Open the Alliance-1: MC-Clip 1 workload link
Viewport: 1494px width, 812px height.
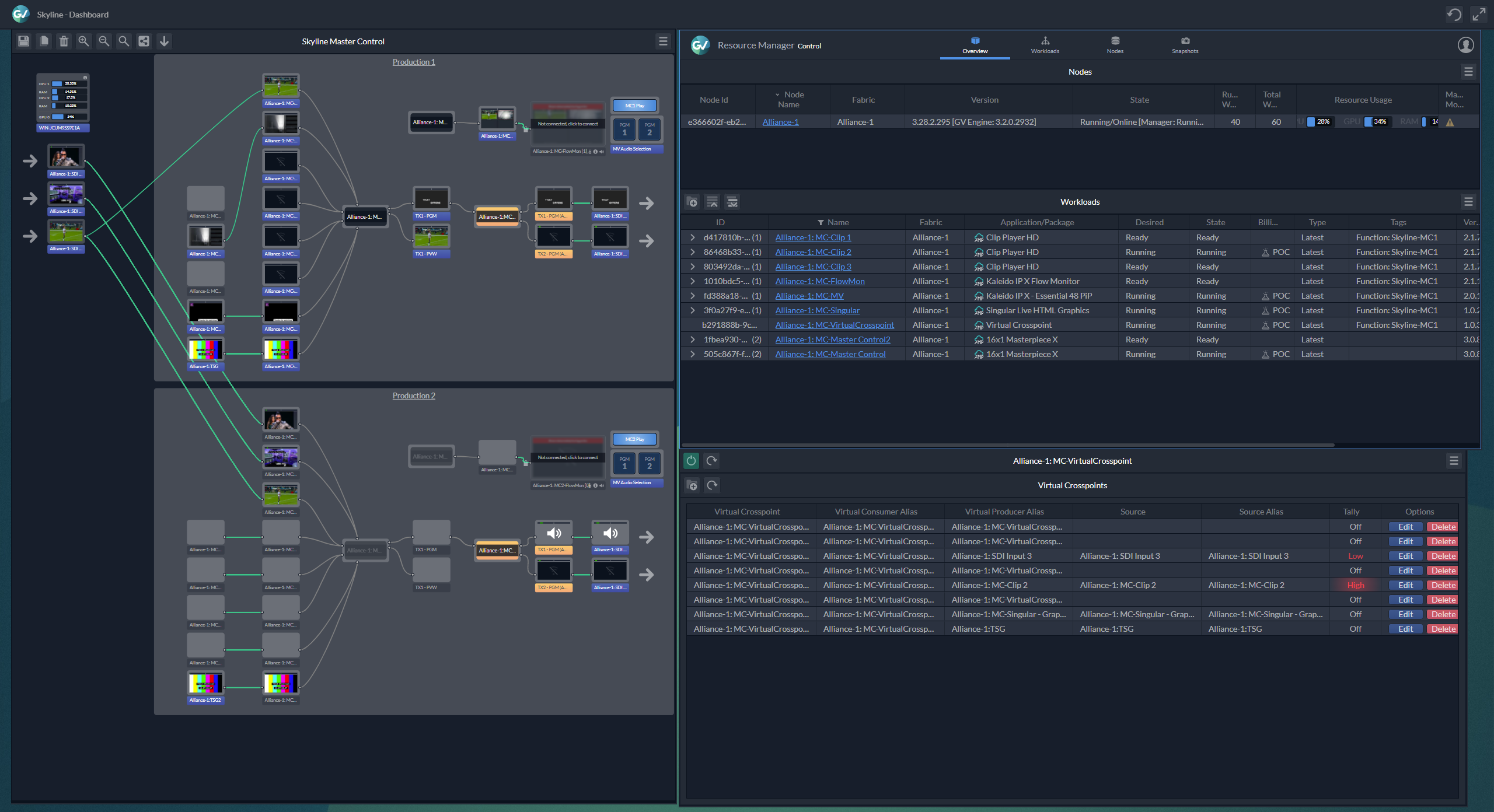click(x=813, y=237)
